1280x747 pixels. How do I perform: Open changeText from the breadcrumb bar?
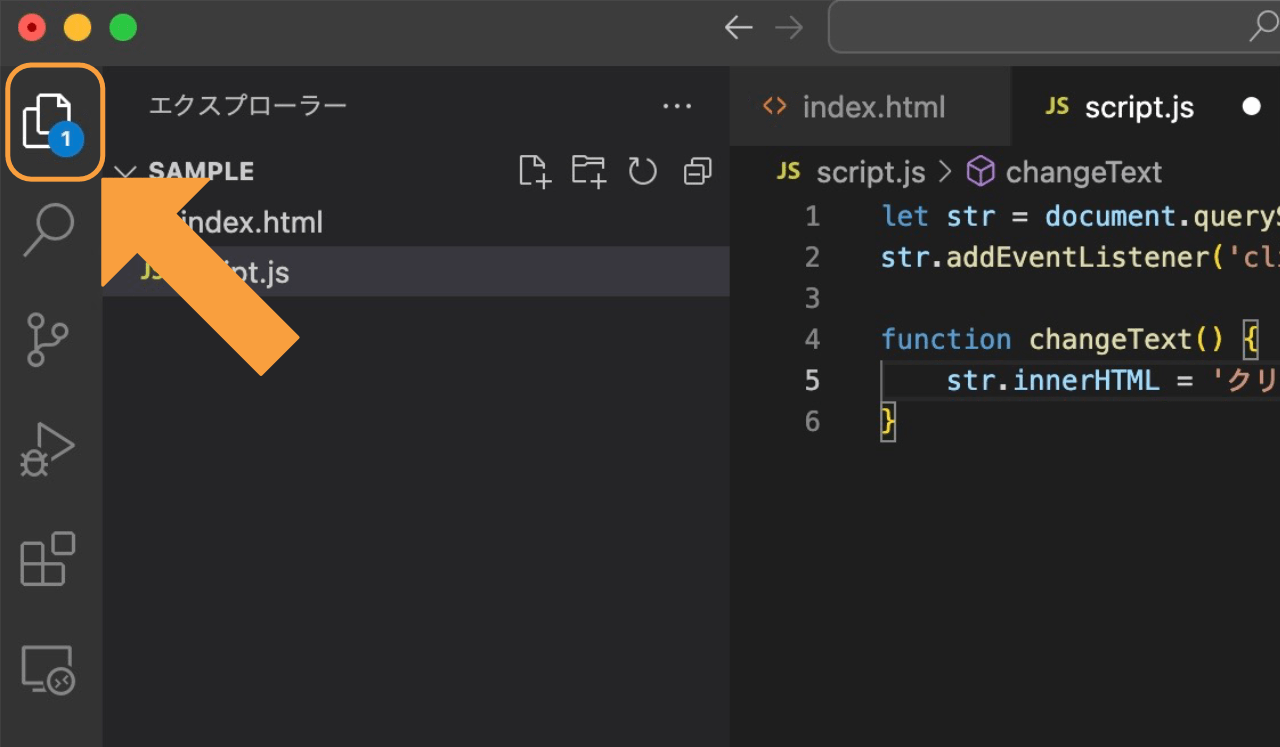click(1081, 171)
